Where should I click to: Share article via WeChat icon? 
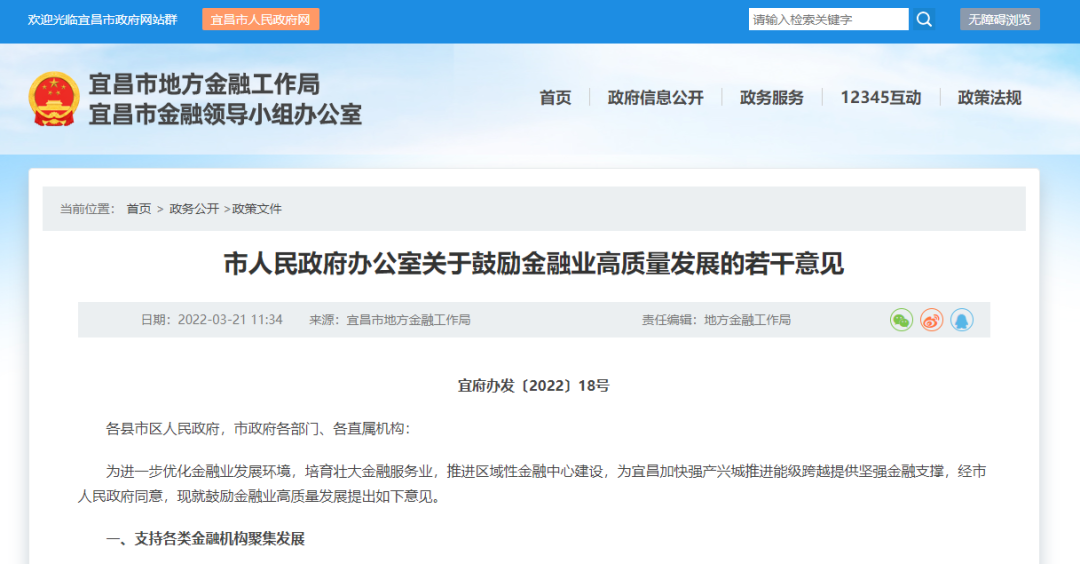tap(902, 320)
